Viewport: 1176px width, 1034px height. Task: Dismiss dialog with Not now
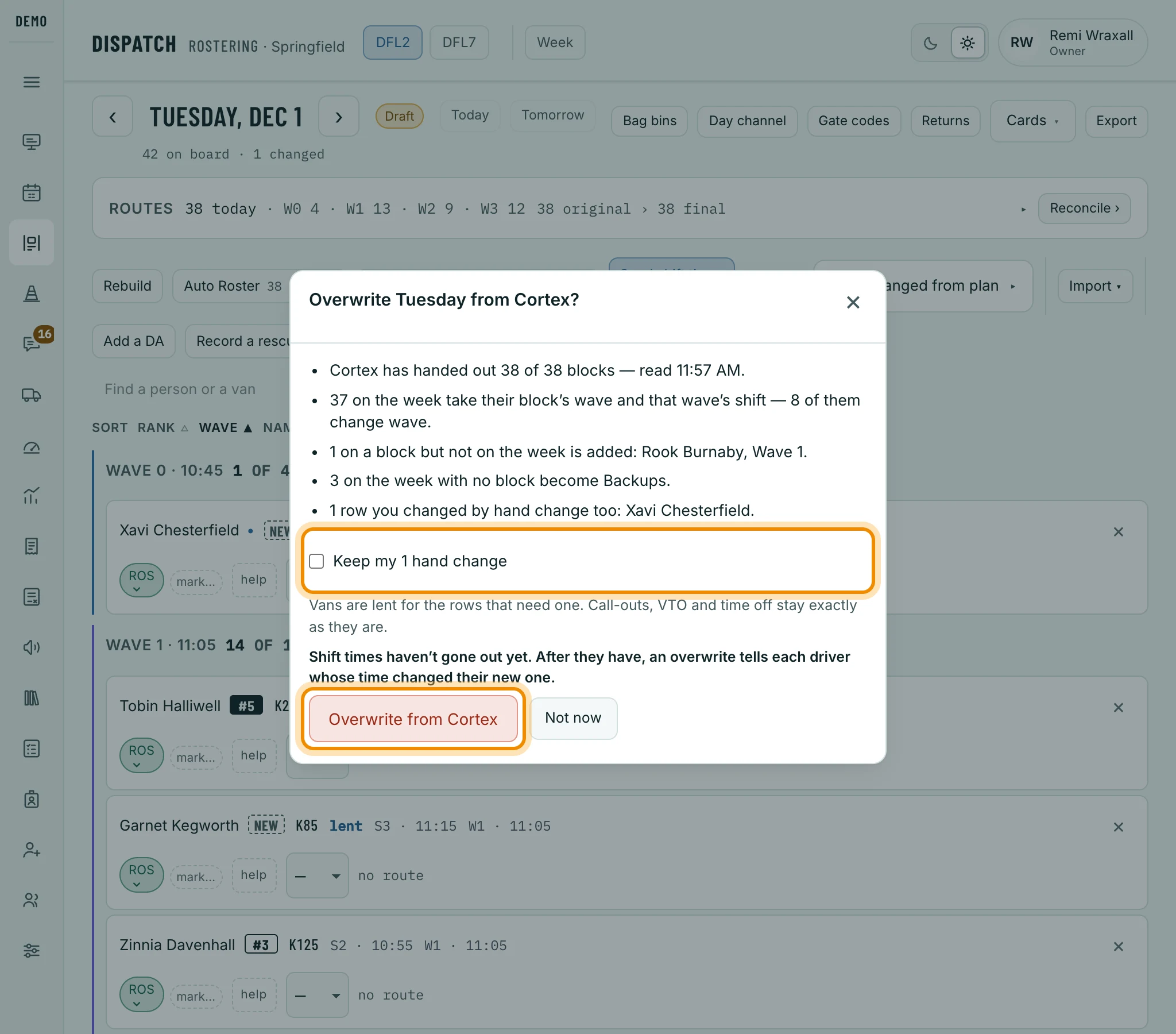point(573,718)
